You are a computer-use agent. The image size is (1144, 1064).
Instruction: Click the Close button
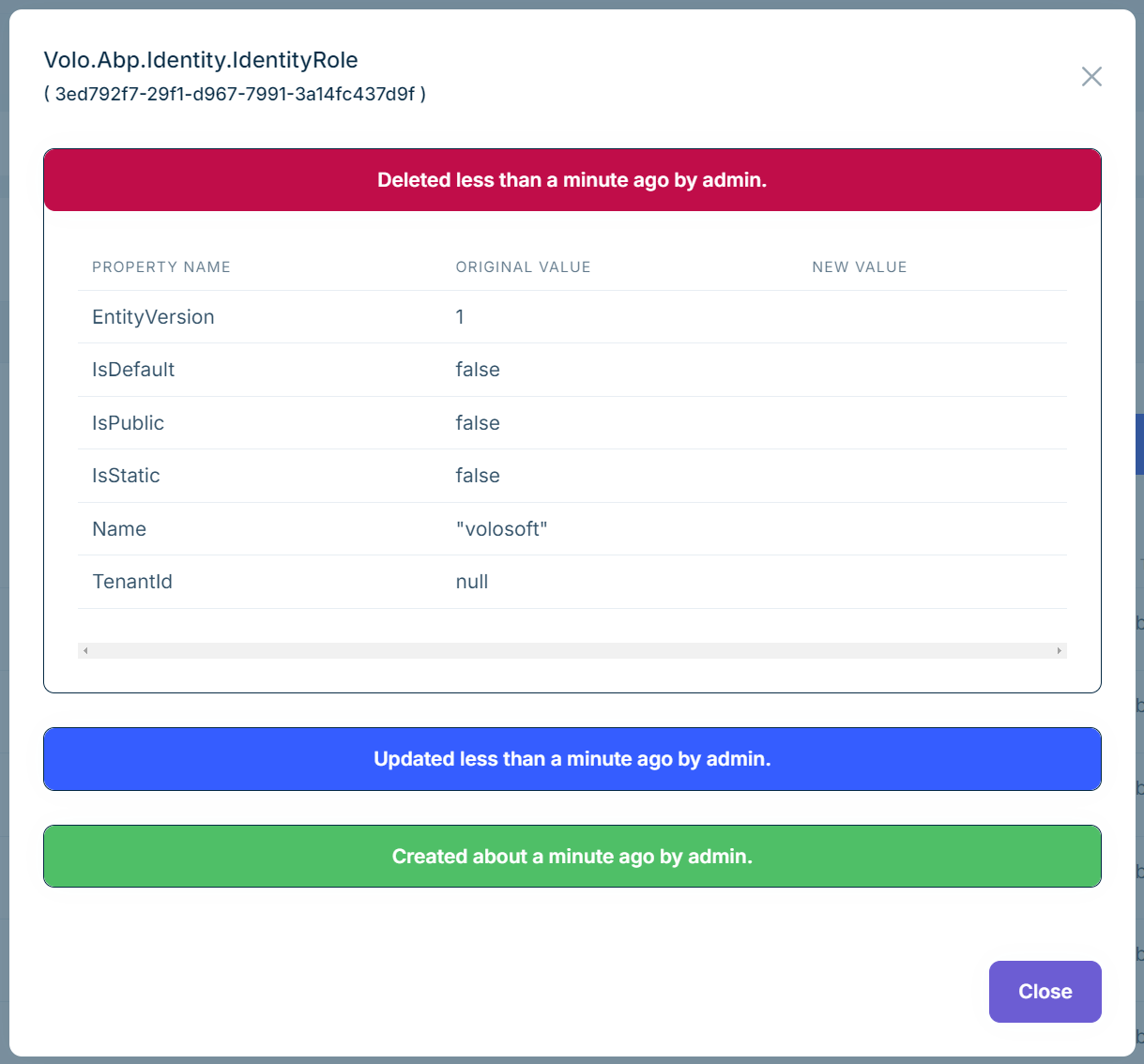tap(1045, 991)
